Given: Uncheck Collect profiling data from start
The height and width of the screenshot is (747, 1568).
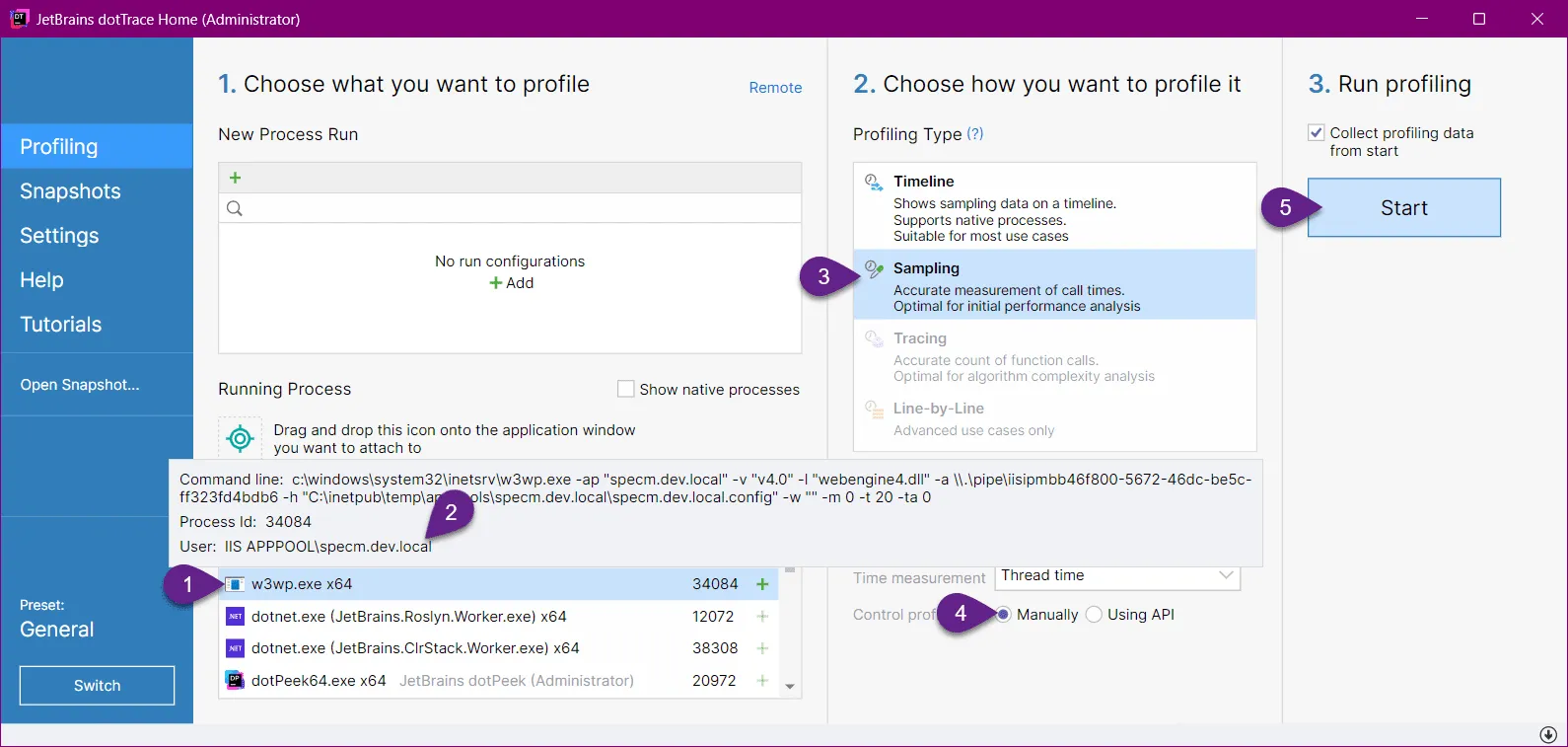Looking at the screenshot, I should click(x=1317, y=133).
